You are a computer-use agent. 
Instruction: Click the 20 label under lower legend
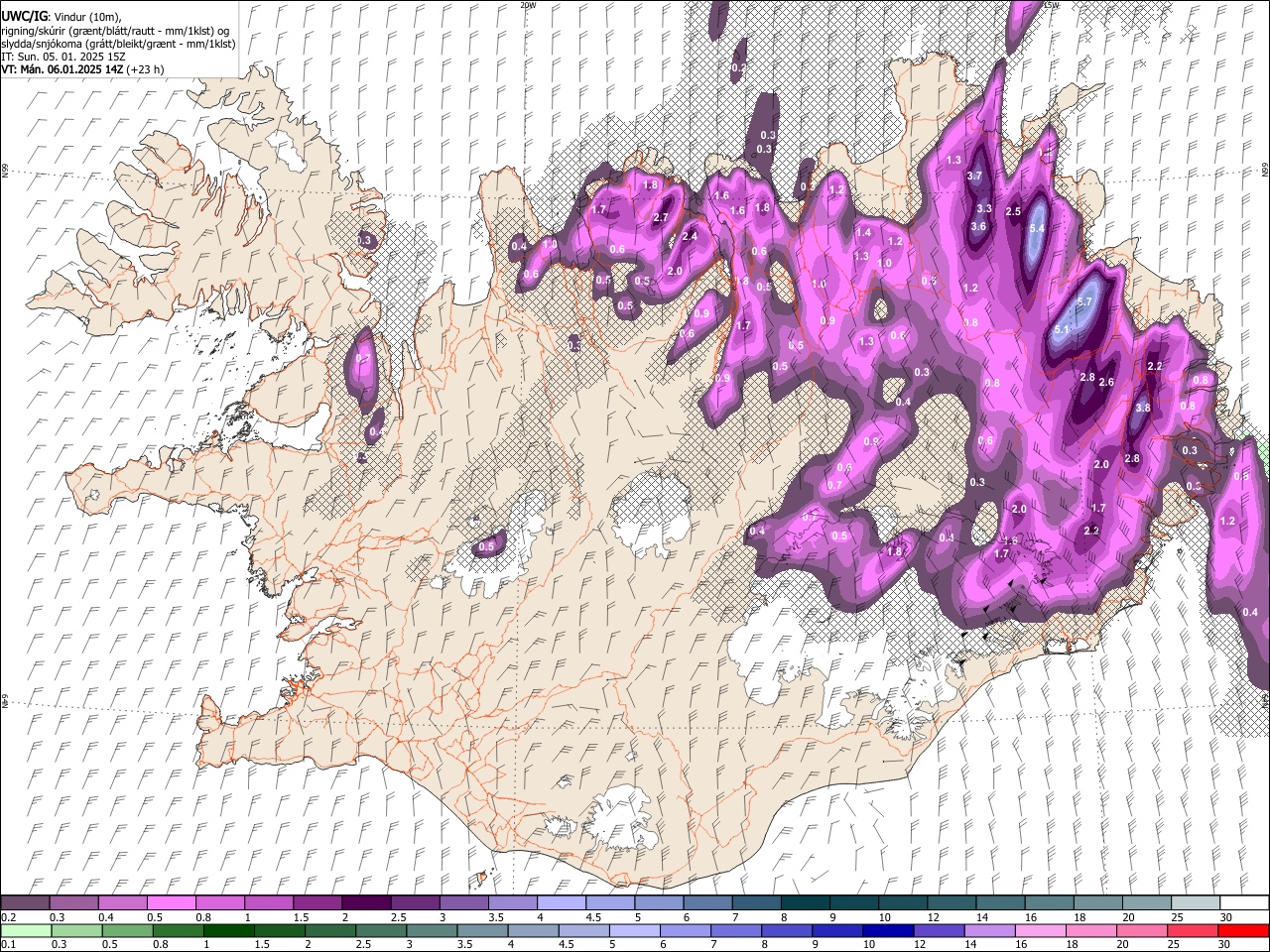click(1122, 944)
